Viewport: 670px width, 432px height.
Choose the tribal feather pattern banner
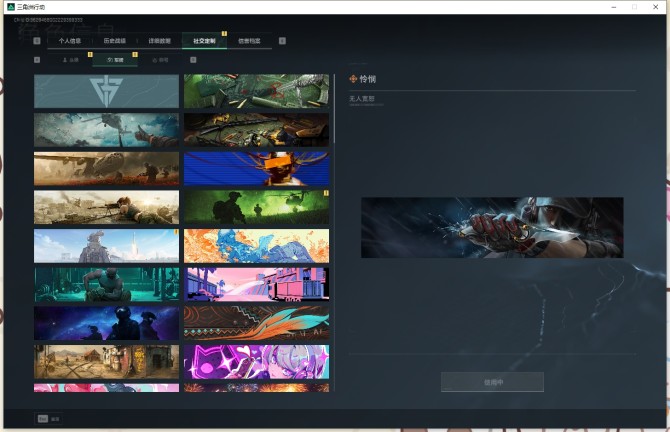click(256, 323)
